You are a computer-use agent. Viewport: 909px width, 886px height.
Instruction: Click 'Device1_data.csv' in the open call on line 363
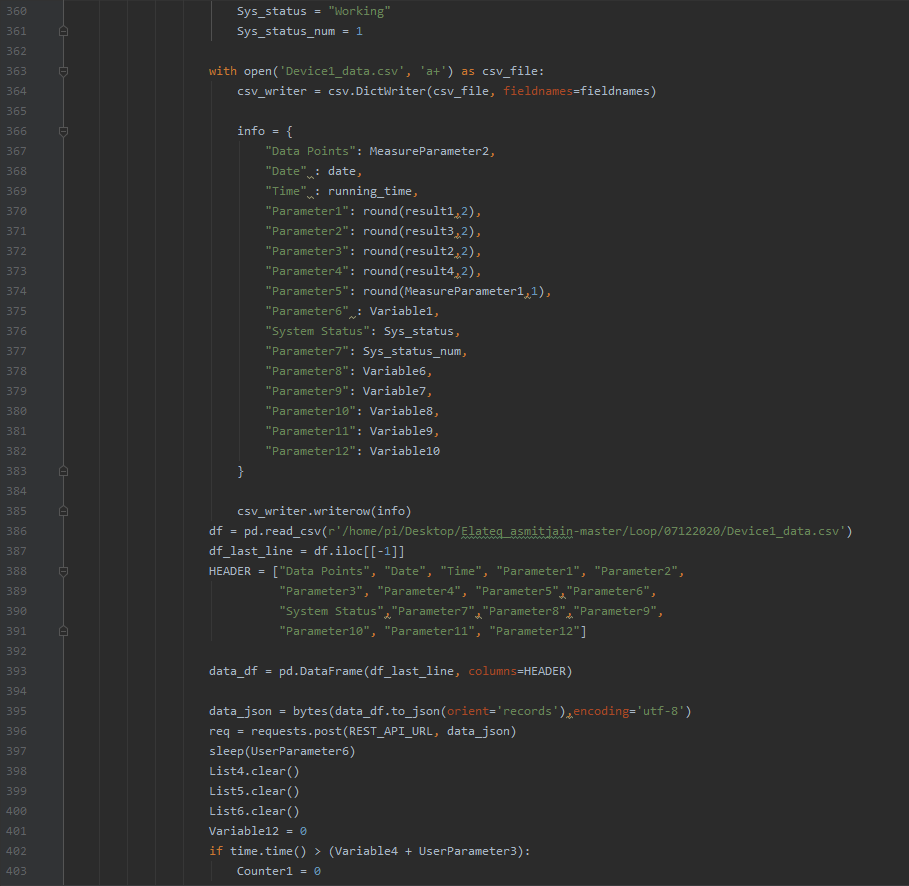coord(342,71)
